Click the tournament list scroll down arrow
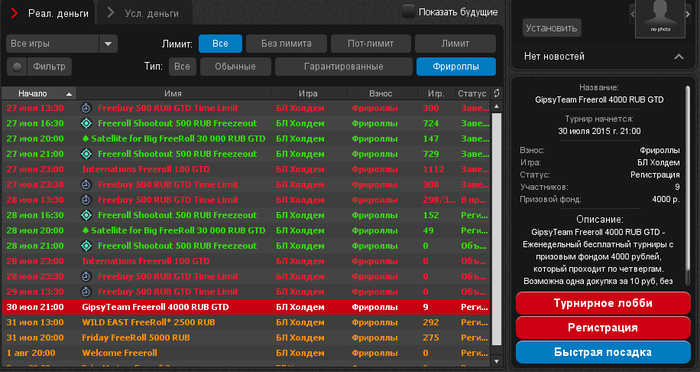Viewport: 700px width, 372px height. coord(496,361)
